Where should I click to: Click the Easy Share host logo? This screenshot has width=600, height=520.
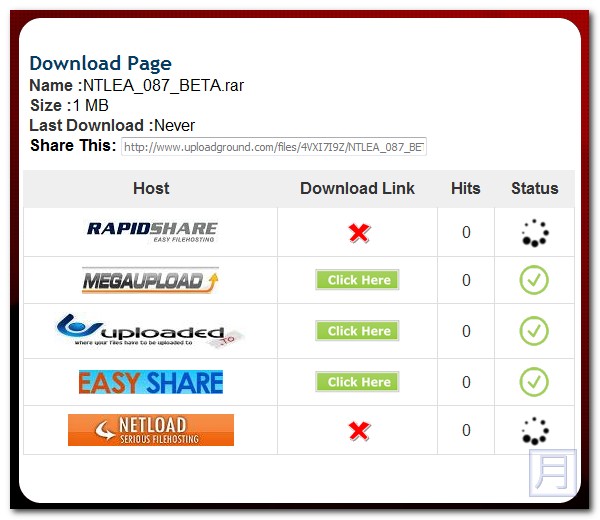tap(151, 382)
